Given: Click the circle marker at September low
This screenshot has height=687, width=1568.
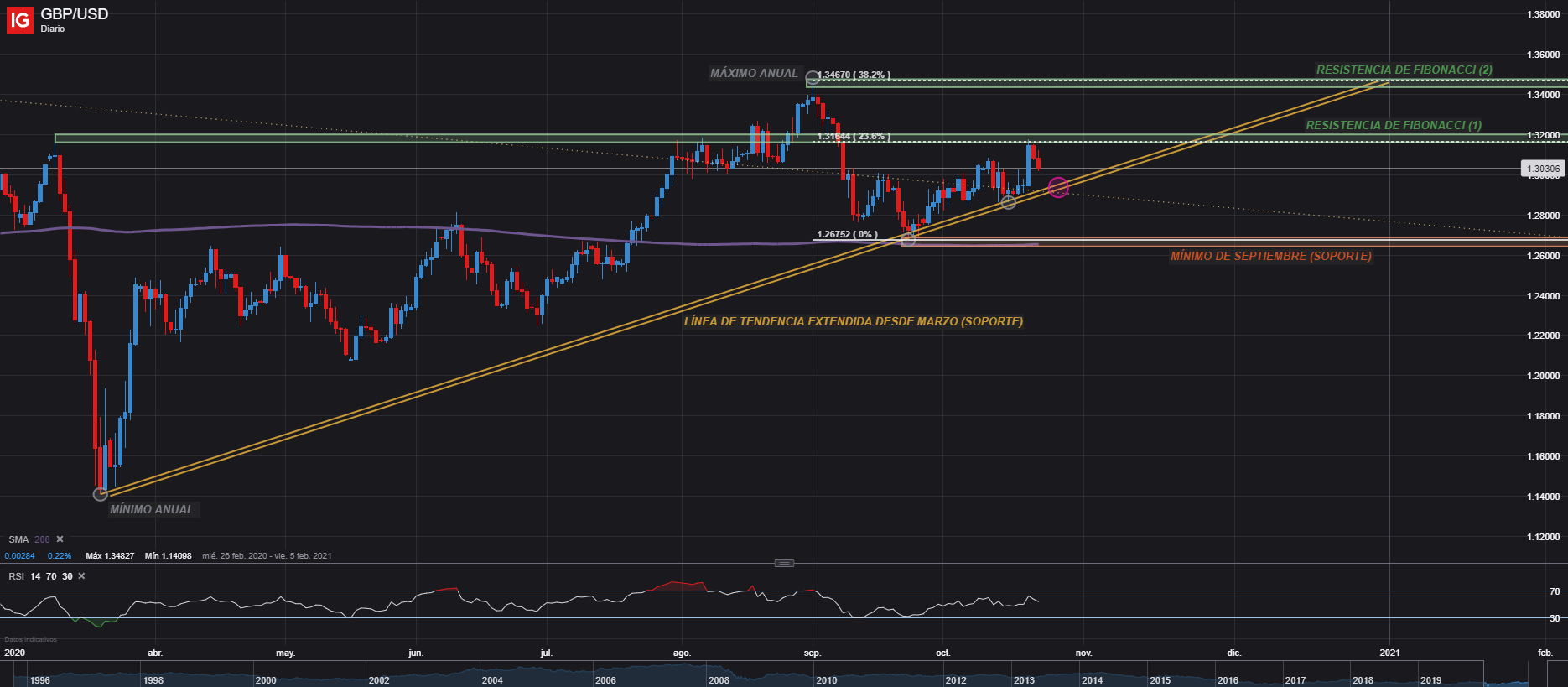Looking at the screenshot, I should coord(908,240).
